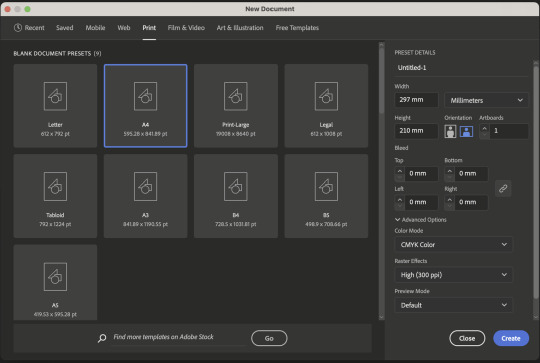
Task: Toggle the bleed link chain icon
Action: (503, 188)
